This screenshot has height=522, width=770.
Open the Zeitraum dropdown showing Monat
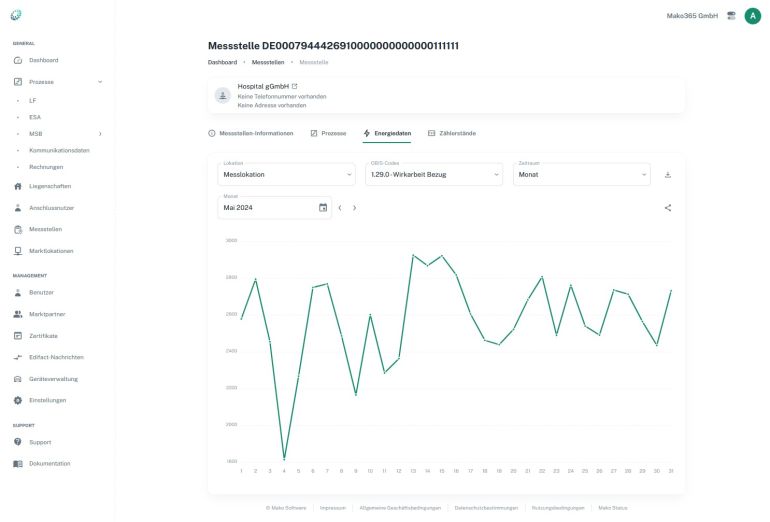click(x=581, y=175)
